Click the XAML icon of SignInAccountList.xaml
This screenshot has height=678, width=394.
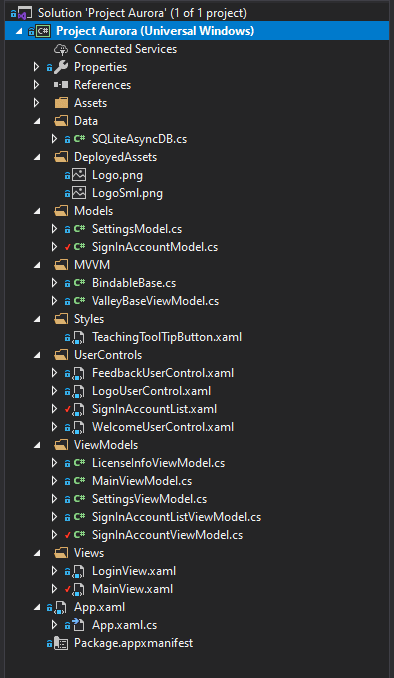pos(79,409)
